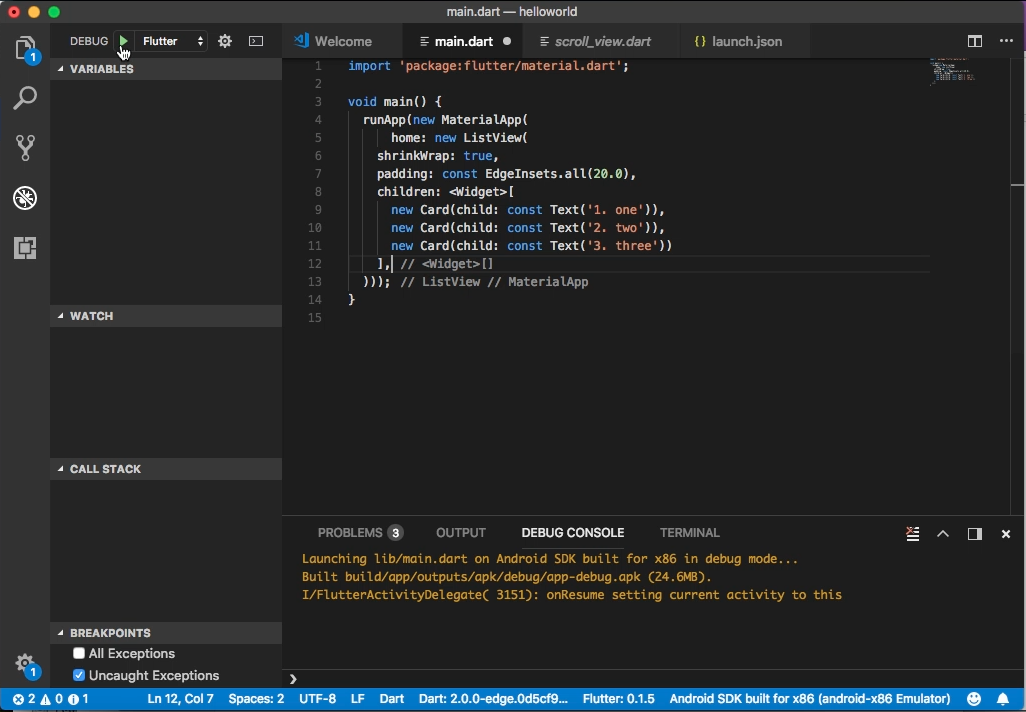Click the Flutter: 0.1.5 status item

[x=618, y=699]
